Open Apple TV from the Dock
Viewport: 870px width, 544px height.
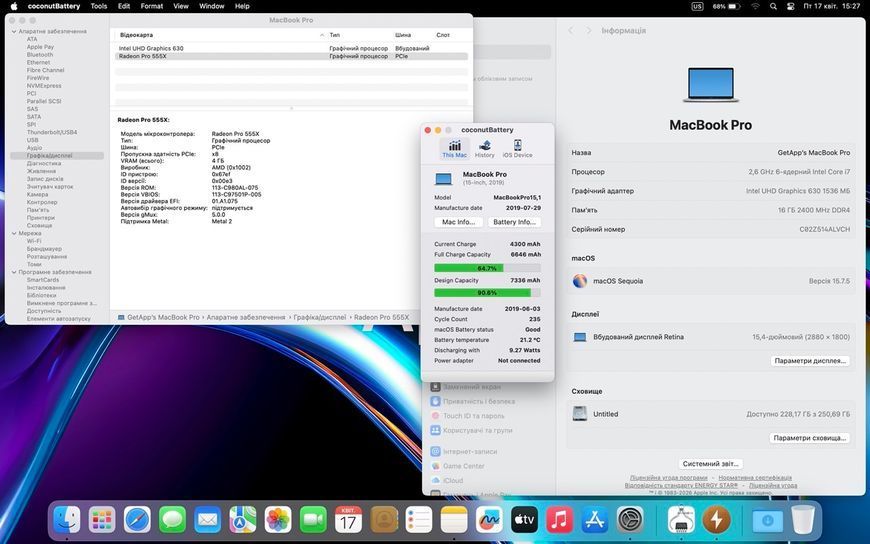(x=524, y=520)
